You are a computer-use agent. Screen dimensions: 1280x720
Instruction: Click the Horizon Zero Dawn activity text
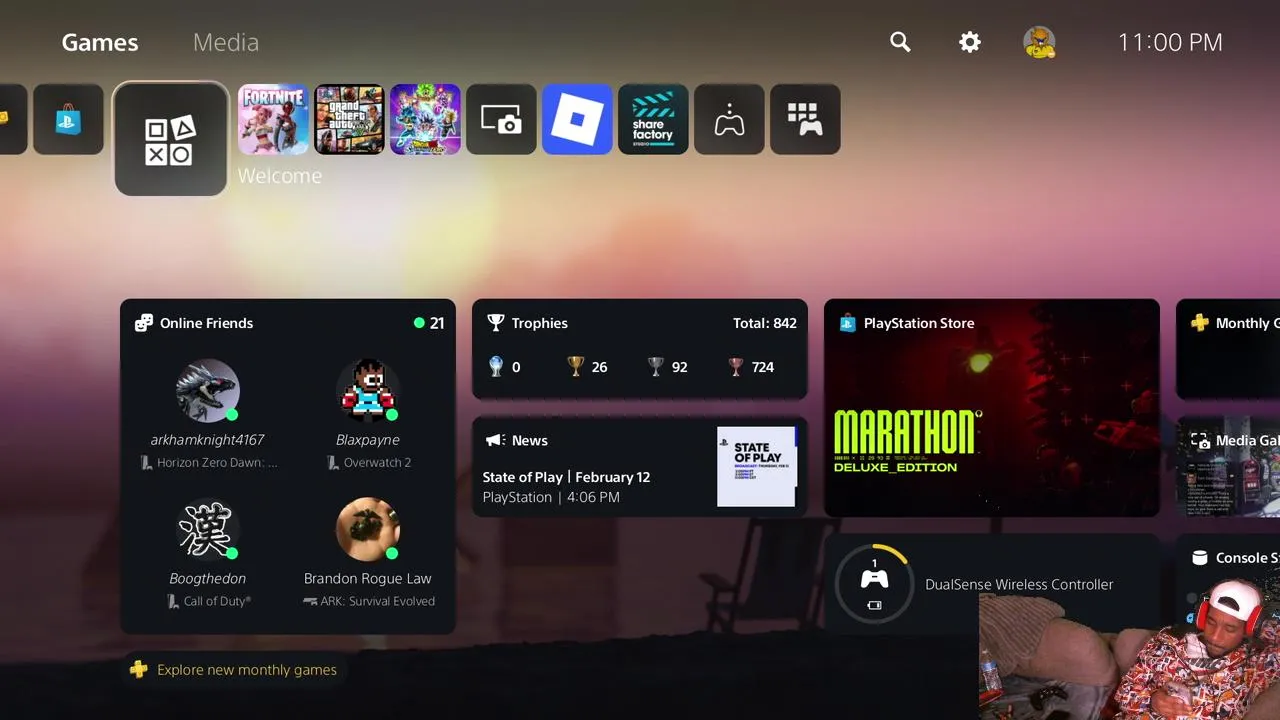pos(217,463)
